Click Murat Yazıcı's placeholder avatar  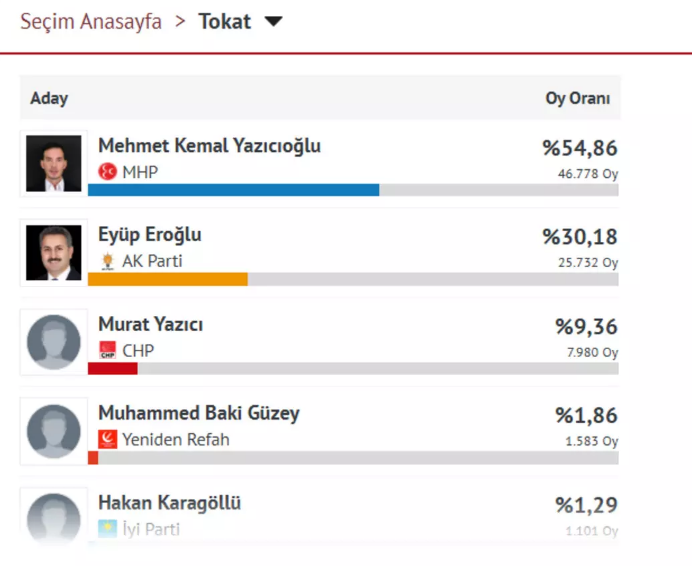(54, 342)
